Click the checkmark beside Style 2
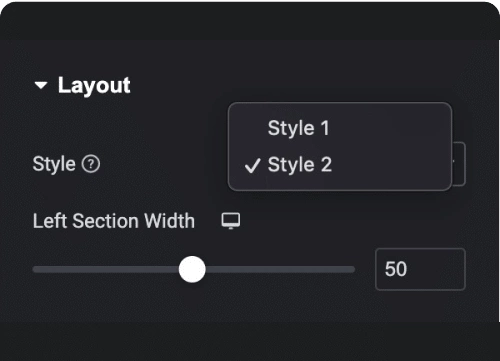Viewport: 500px width, 361px height. coord(252,166)
